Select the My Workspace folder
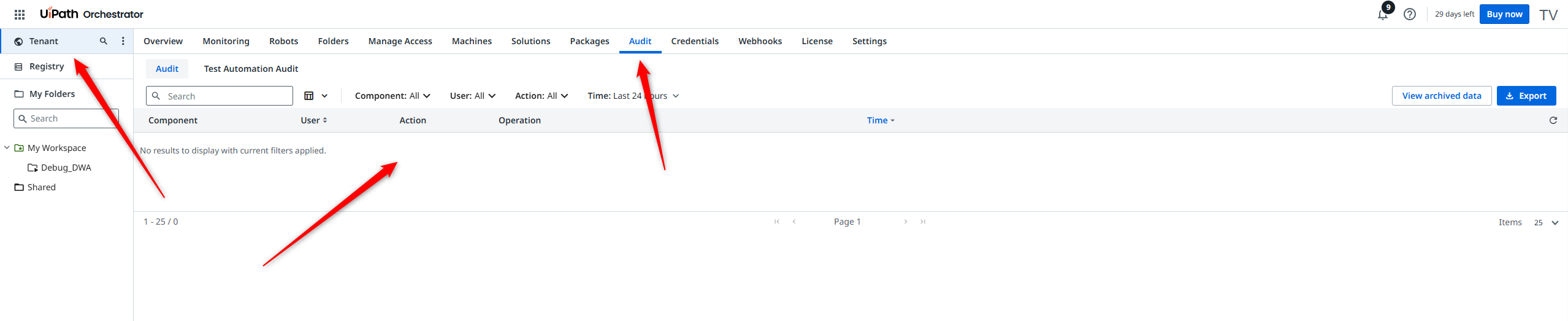This screenshot has width=1568, height=321. pos(56,148)
